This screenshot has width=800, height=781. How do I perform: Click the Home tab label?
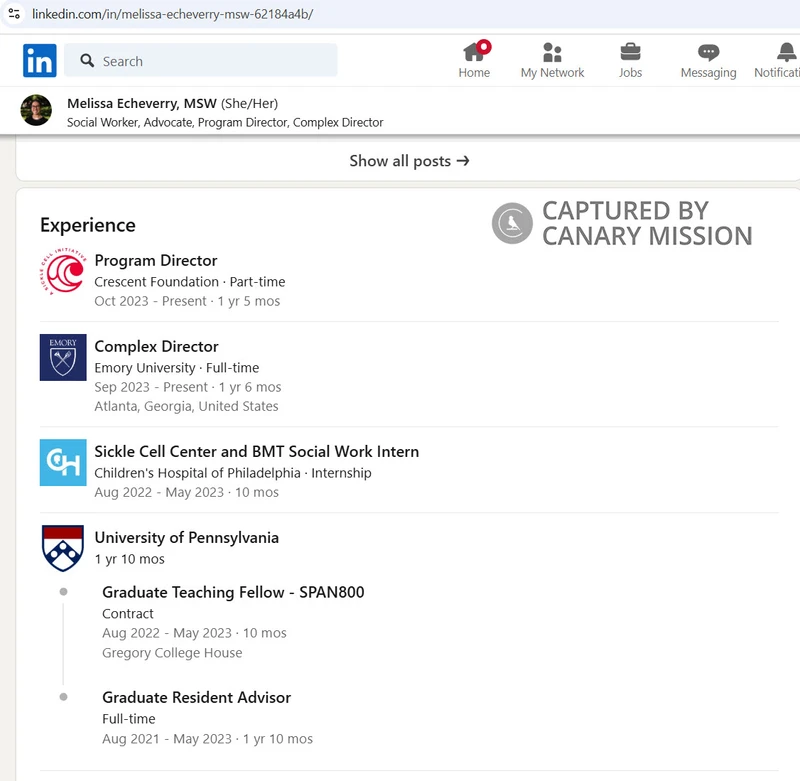click(474, 73)
